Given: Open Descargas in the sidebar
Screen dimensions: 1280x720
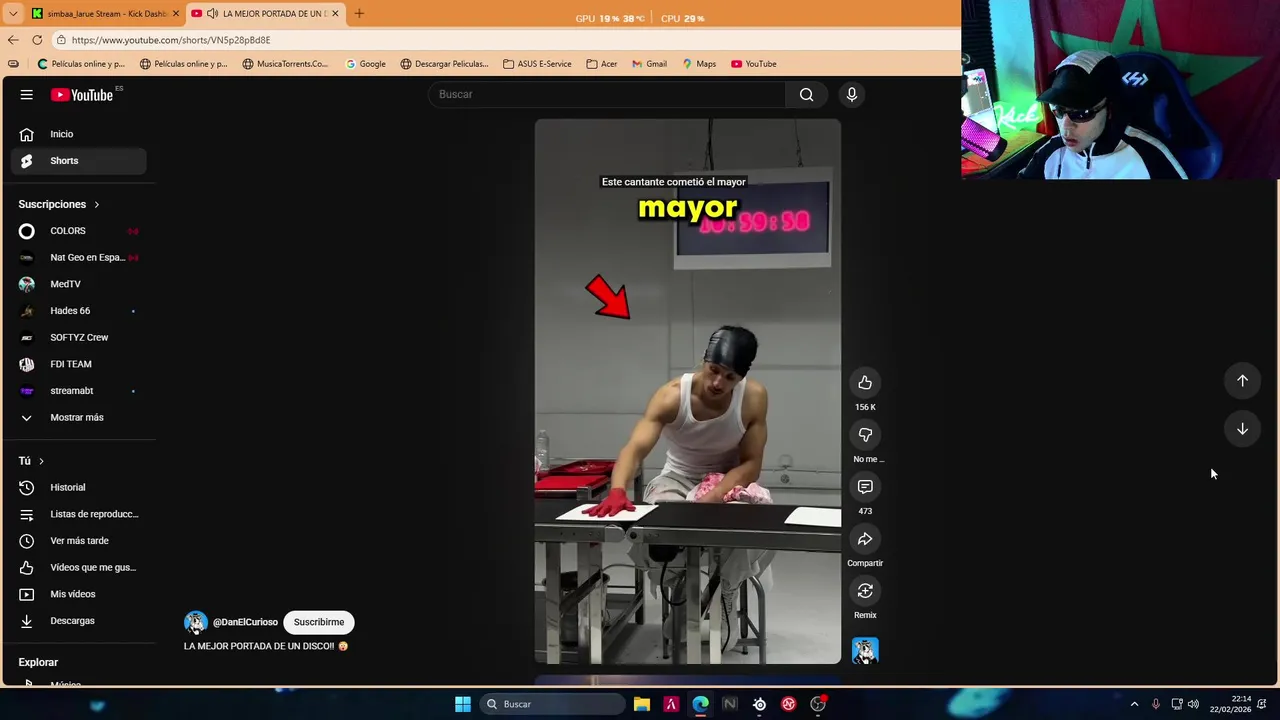Looking at the screenshot, I should click(78, 621).
